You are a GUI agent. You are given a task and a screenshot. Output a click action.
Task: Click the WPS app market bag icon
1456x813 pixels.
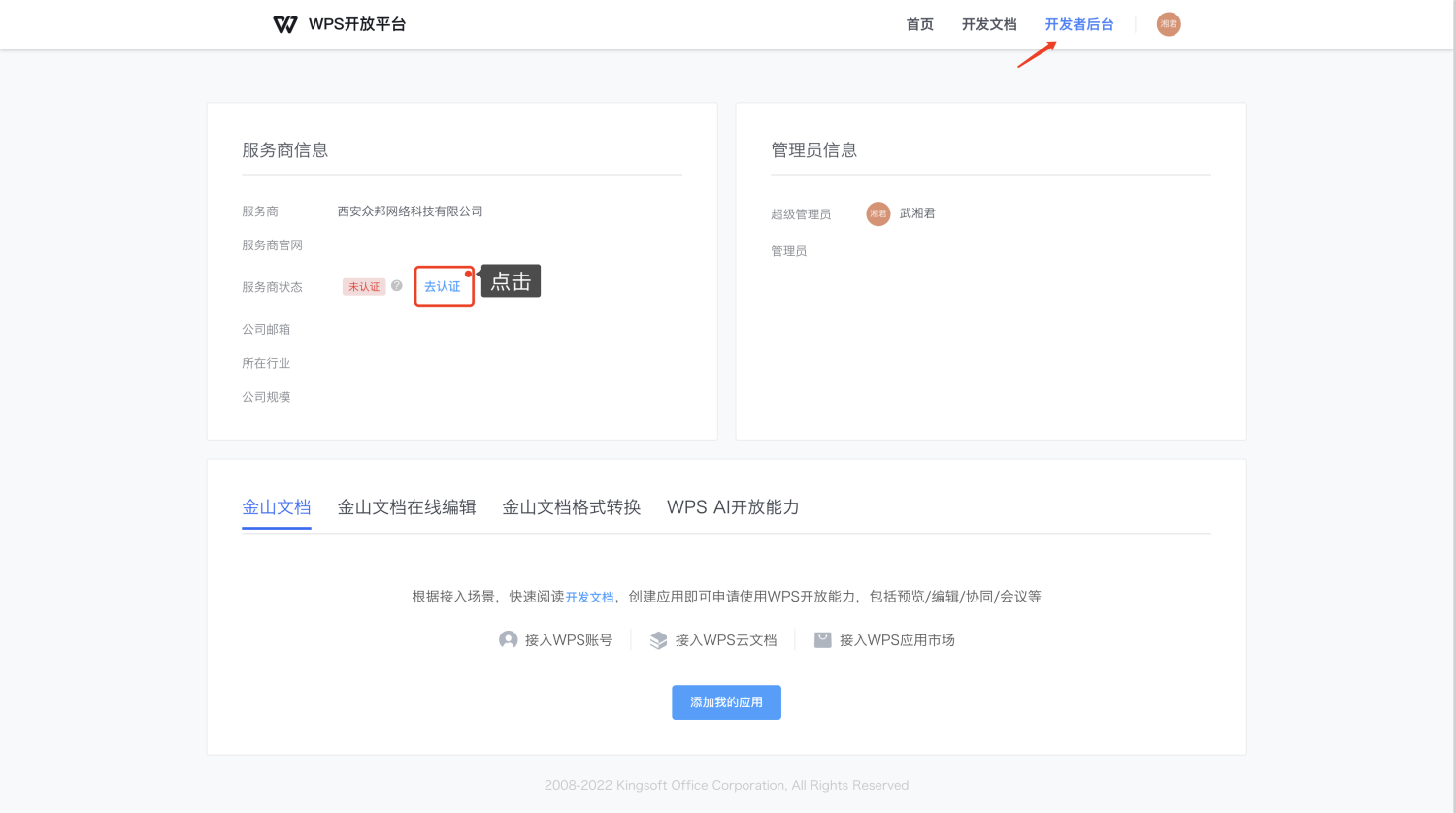[x=822, y=640]
